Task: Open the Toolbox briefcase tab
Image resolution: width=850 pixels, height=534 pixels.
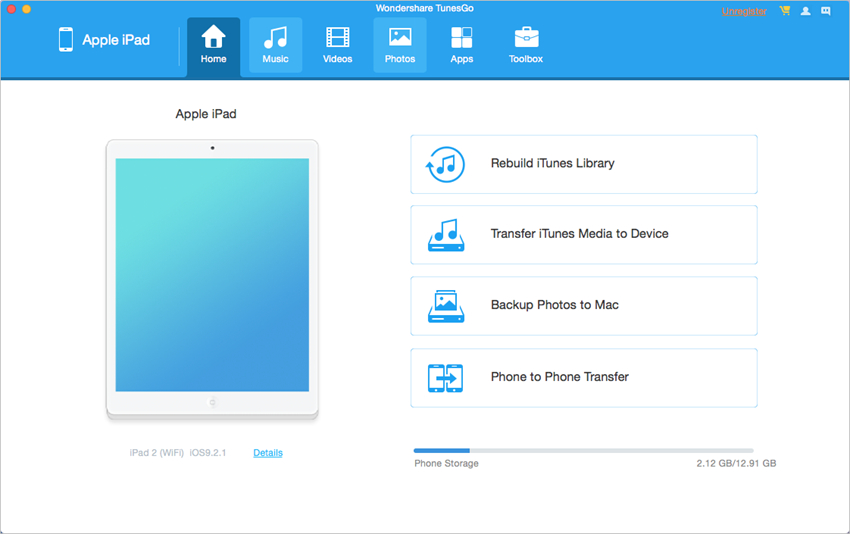Action: pyautogui.click(x=525, y=46)
